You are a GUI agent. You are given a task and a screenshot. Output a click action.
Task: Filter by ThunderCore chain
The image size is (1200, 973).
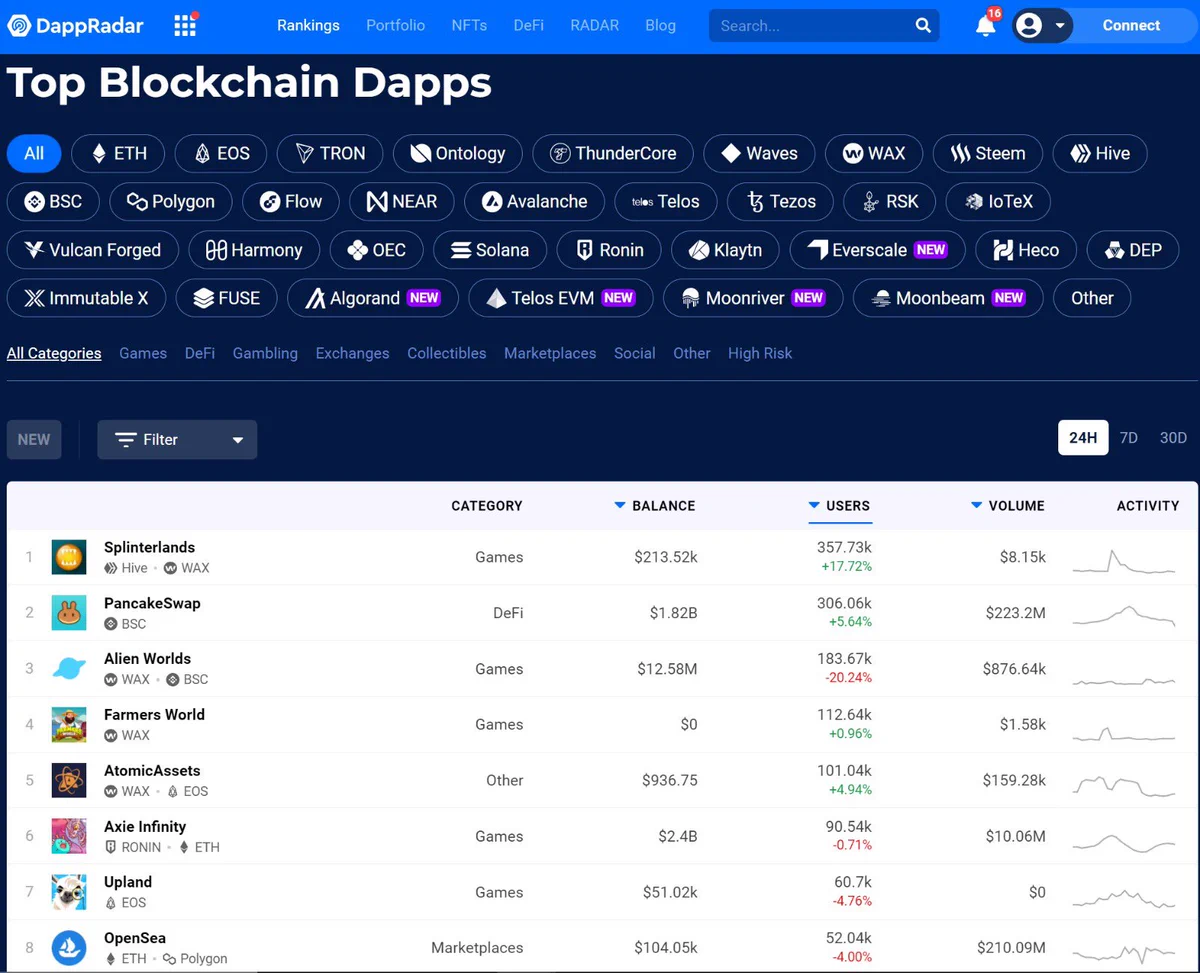(613, 154)
